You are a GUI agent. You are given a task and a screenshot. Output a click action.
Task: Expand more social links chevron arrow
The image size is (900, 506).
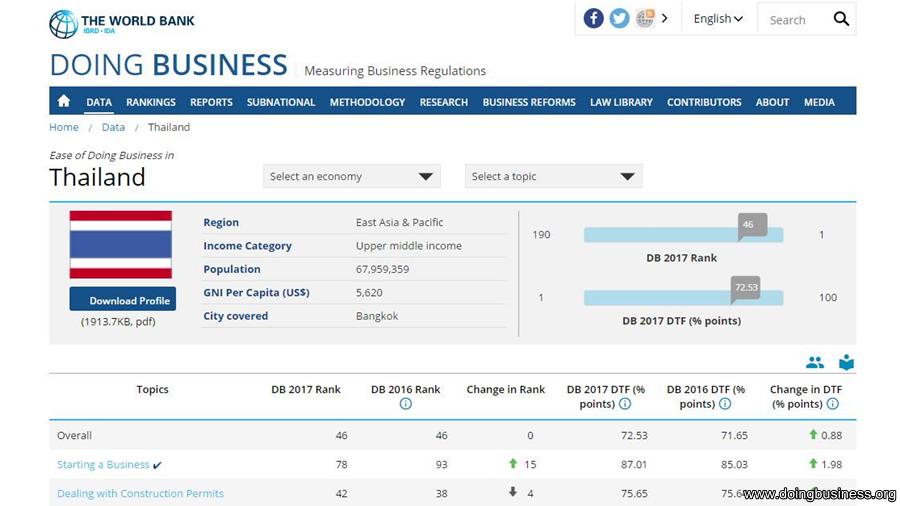[665, 18]
